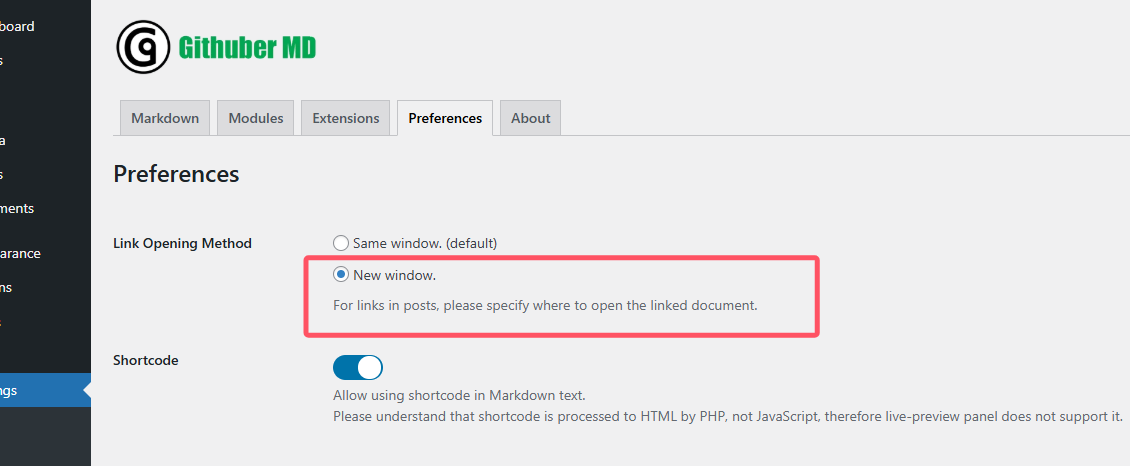Open Plugins in the sidebar
Screen dimensions: 1130x466
pyautogui.click(x=6, y=287)
